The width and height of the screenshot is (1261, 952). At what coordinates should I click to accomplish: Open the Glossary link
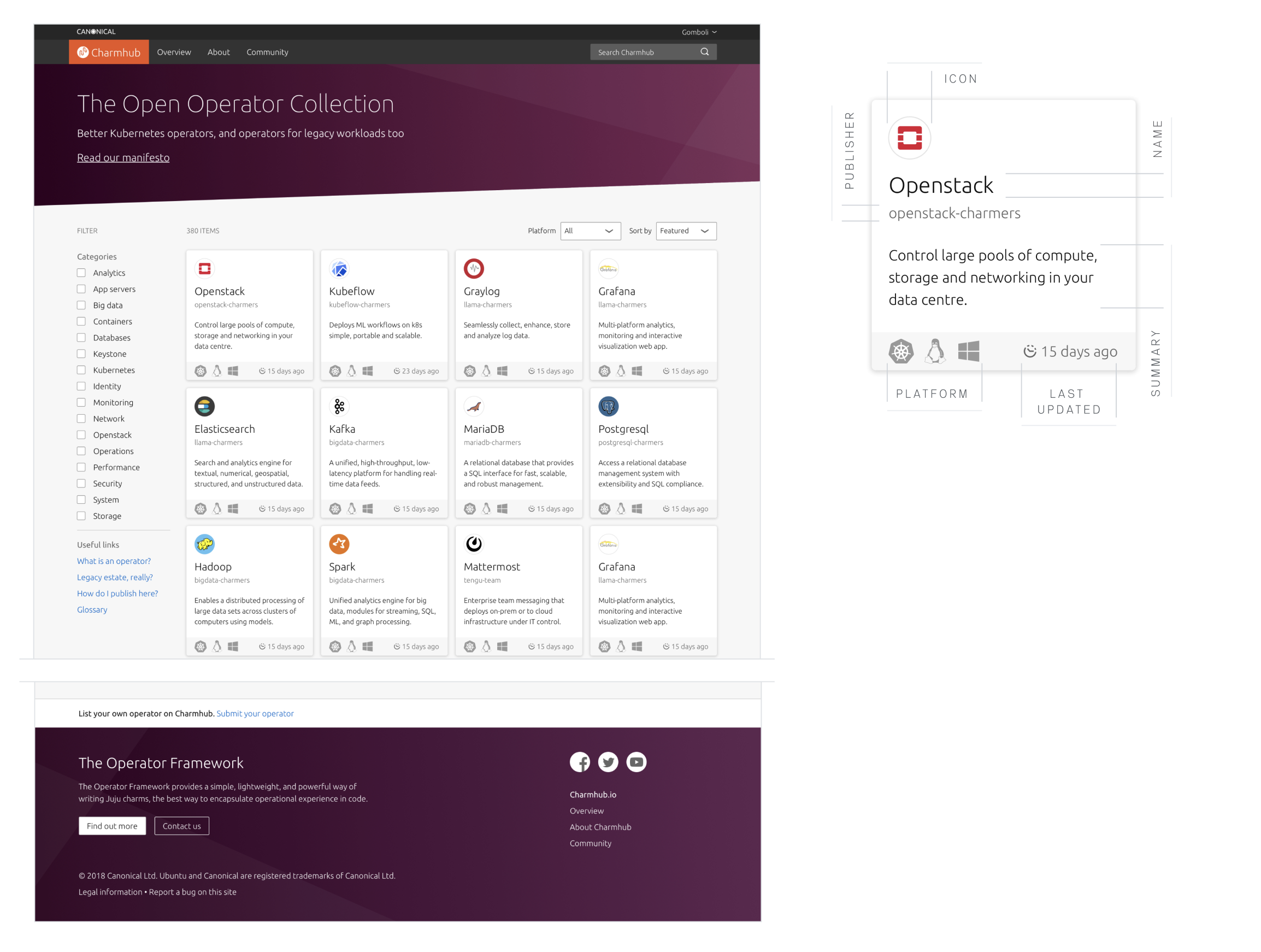click(92, 609)
